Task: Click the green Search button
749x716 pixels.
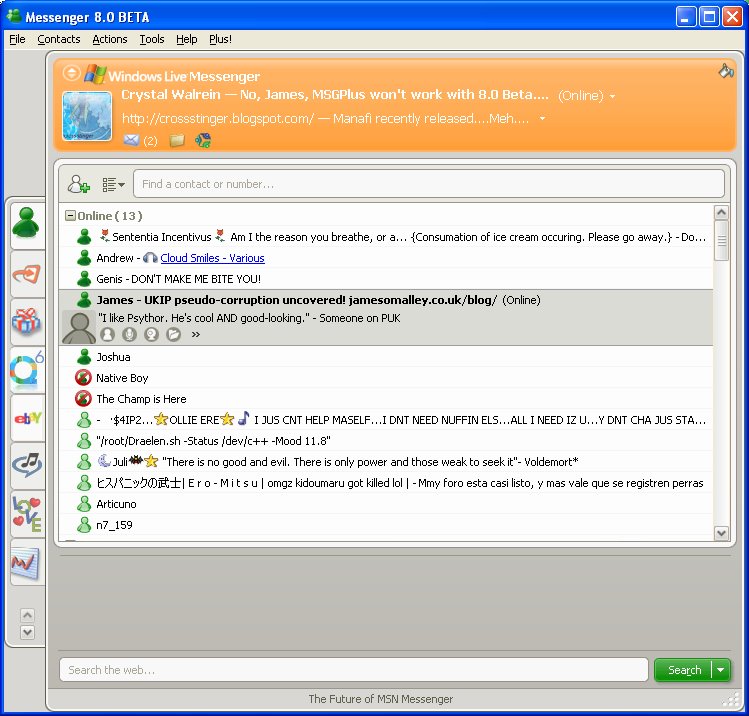Action: 684,670
